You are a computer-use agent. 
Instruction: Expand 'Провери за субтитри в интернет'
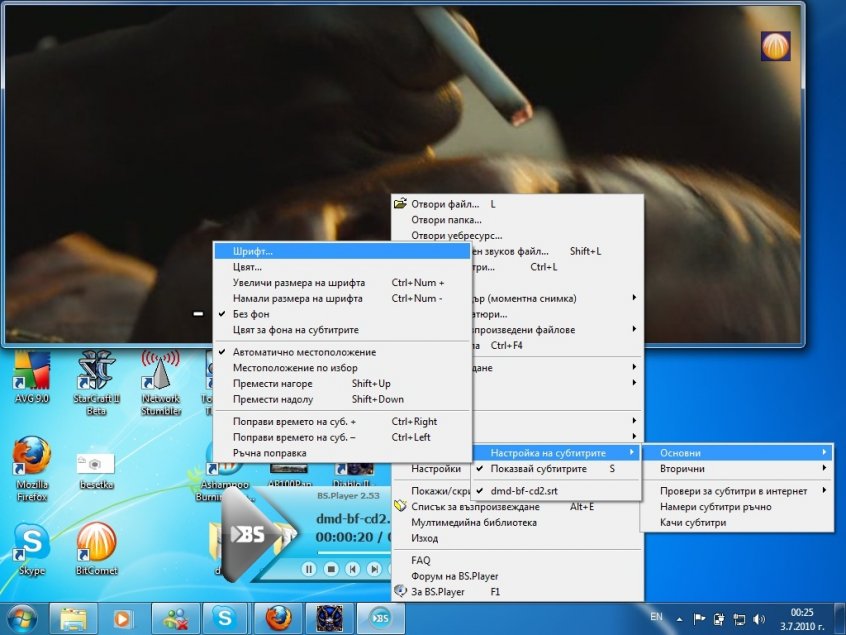[735, 490]
